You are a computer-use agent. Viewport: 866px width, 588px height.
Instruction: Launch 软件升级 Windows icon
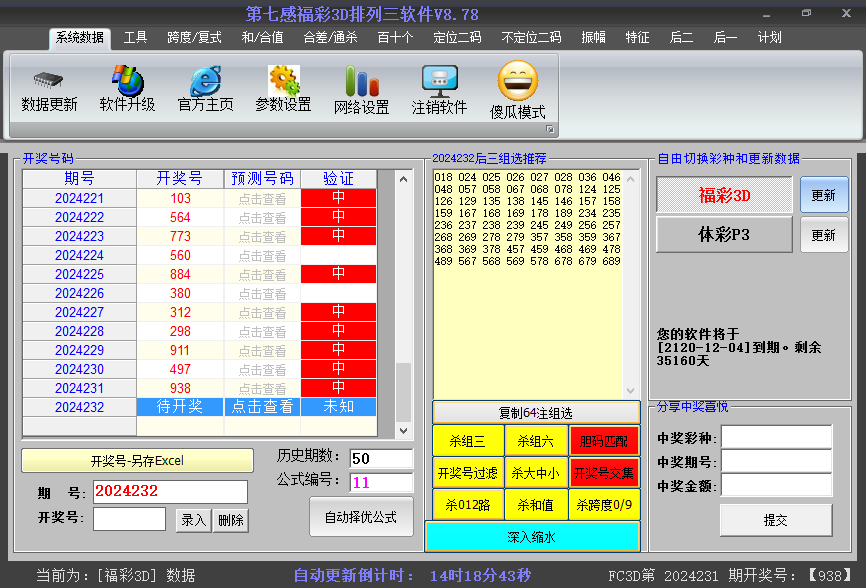click(x=128, y=81)
